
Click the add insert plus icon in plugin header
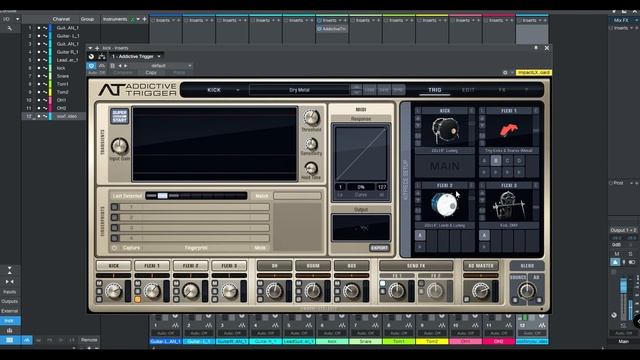pyautogui.click(x=97, y=48)
